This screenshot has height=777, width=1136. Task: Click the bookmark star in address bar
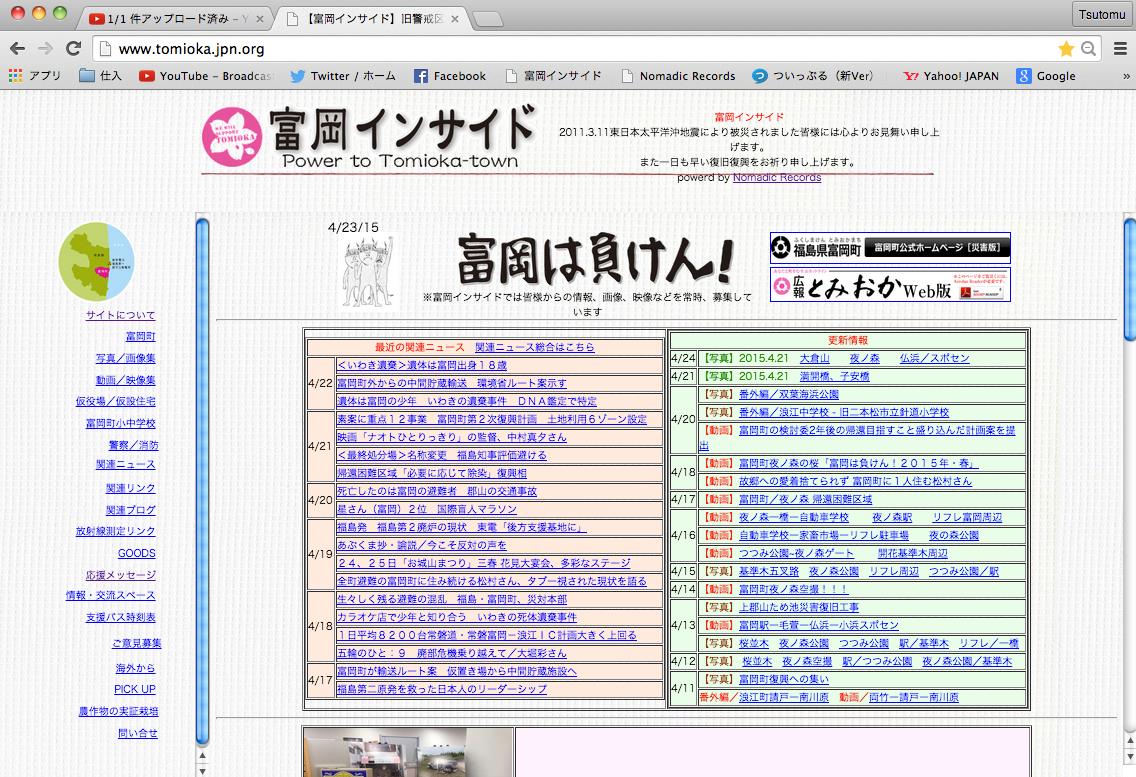coord(1066,49)
